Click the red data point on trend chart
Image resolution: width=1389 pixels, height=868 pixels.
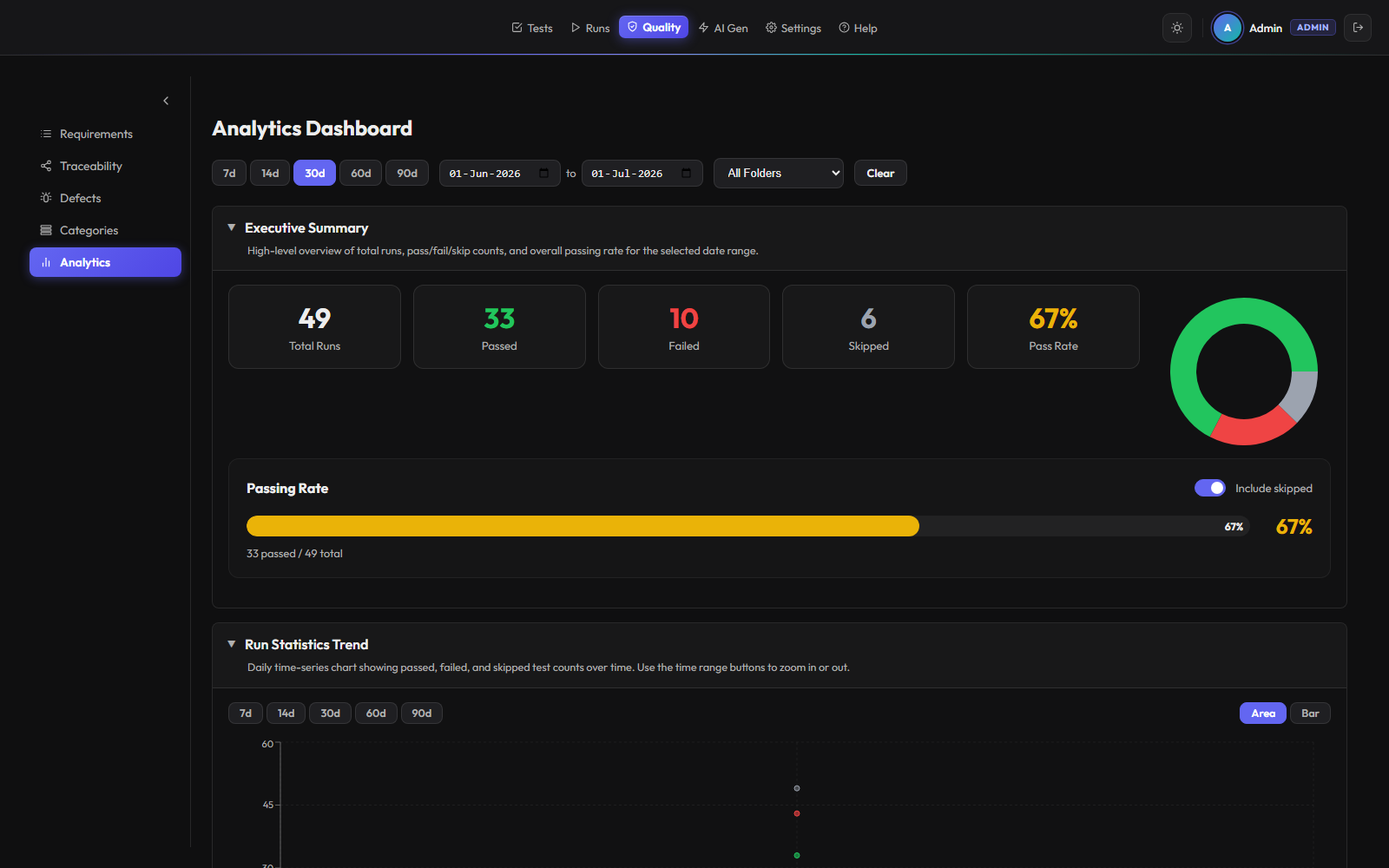click(x=797, y=813)
